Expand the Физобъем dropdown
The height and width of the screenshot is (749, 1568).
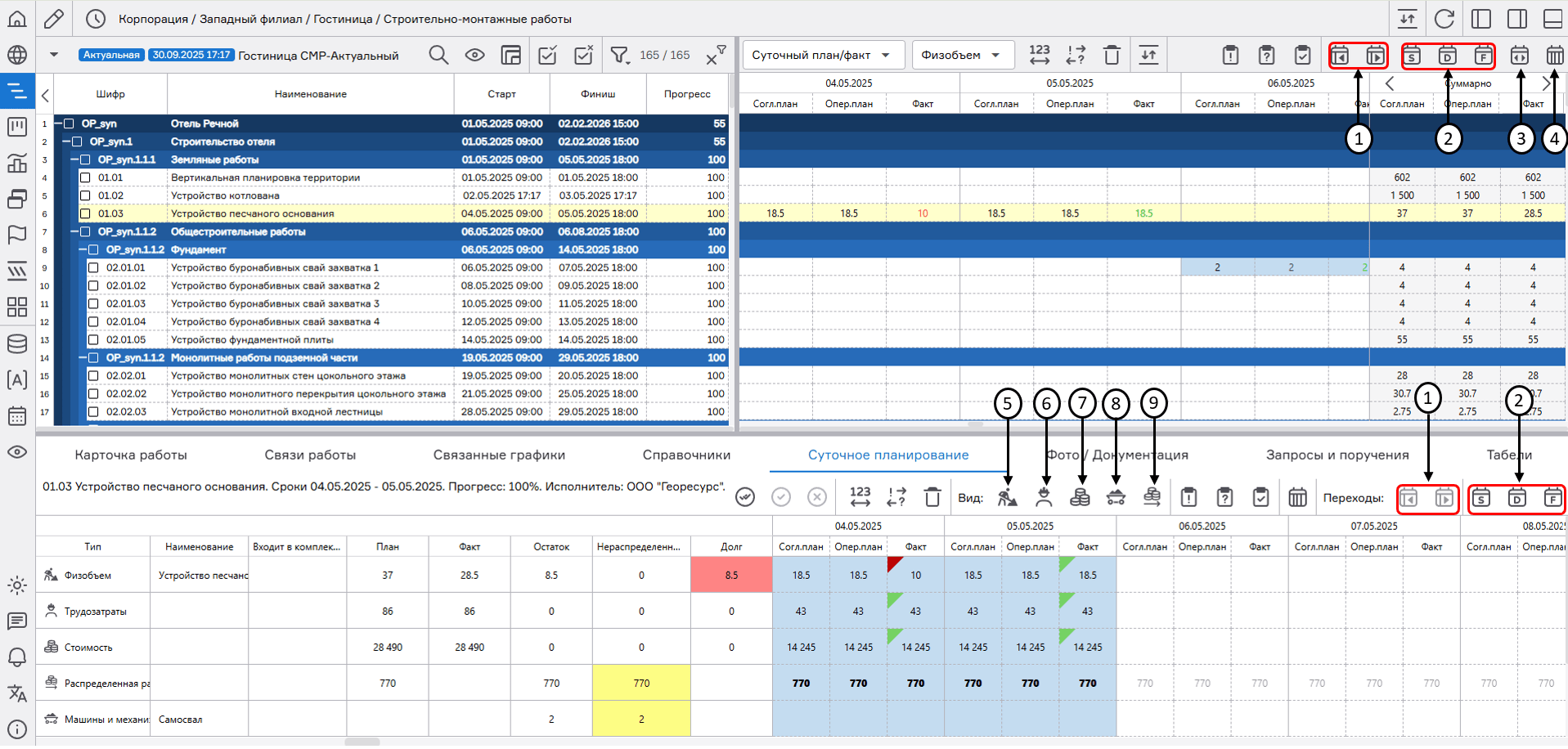[x=961, y=55]
